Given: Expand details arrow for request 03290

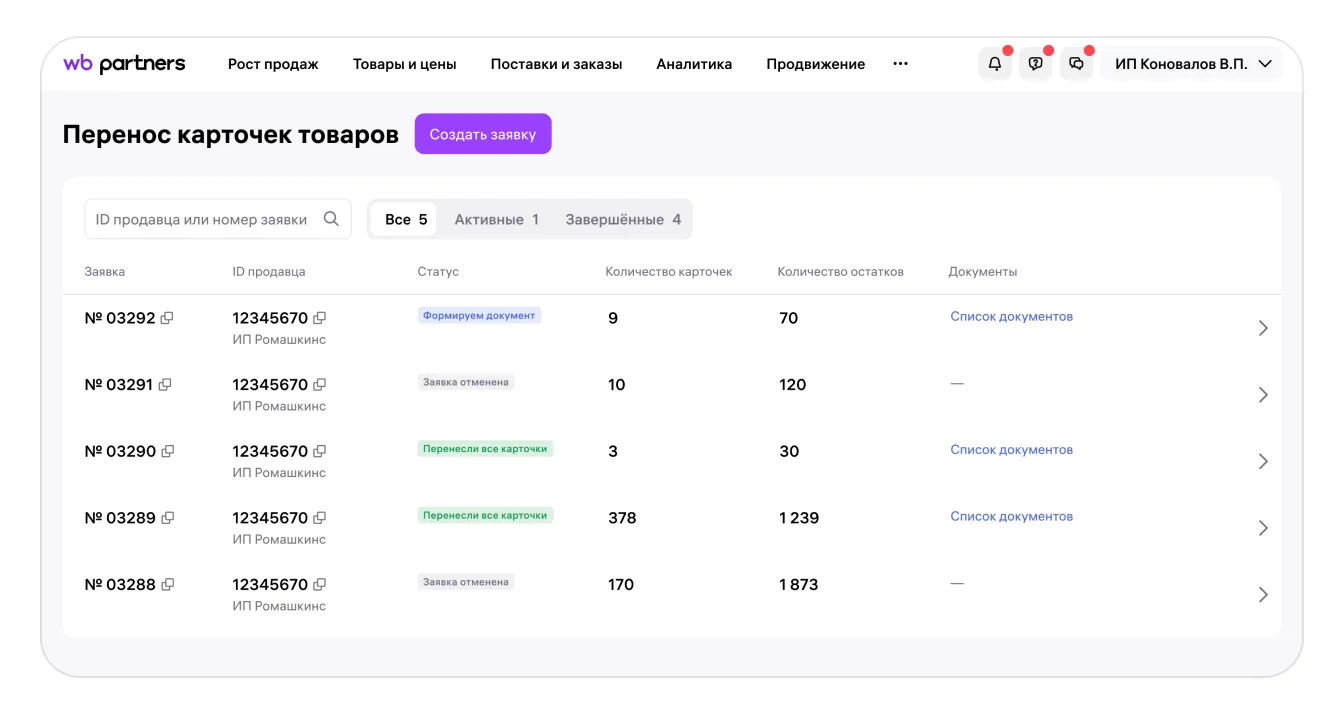Looking at the screenshot, I should coord(1263,461).
